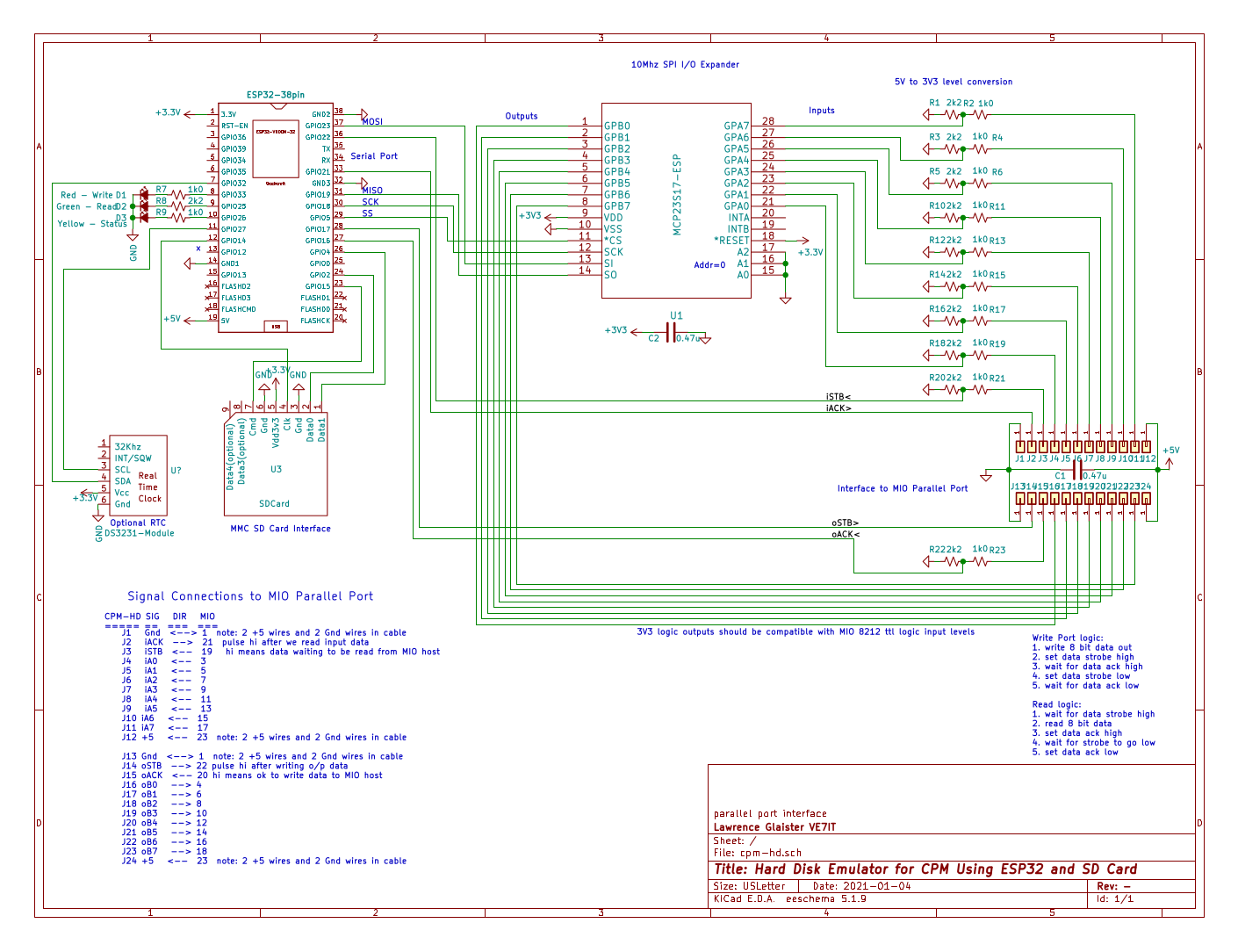Select the iSTB< net label
This screenshot has height=952, width=1238.
click(x=839, y=397)
